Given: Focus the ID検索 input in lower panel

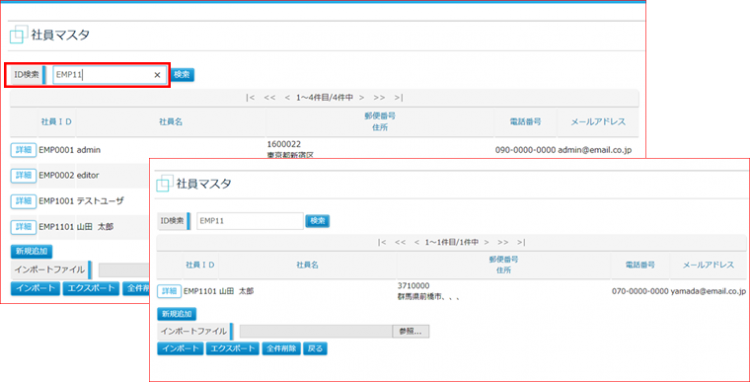Looking at the screenshot, I should coord(250,221).
